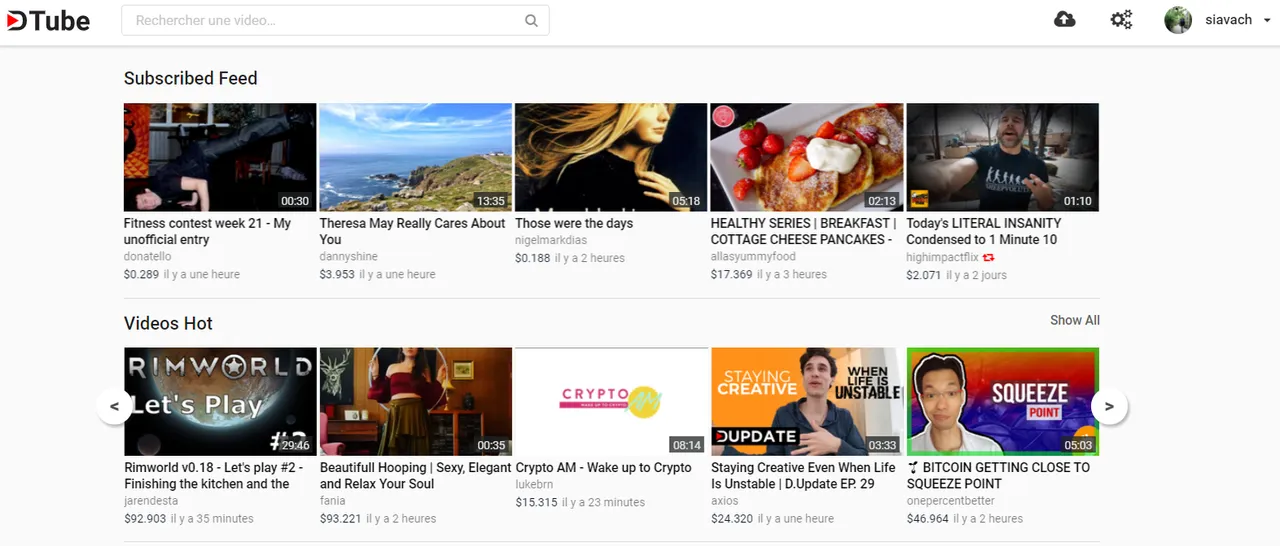This screenshot has width=1280, height=546.
Task: Open title Fitness contest week 21
Action: coord(207,231)
